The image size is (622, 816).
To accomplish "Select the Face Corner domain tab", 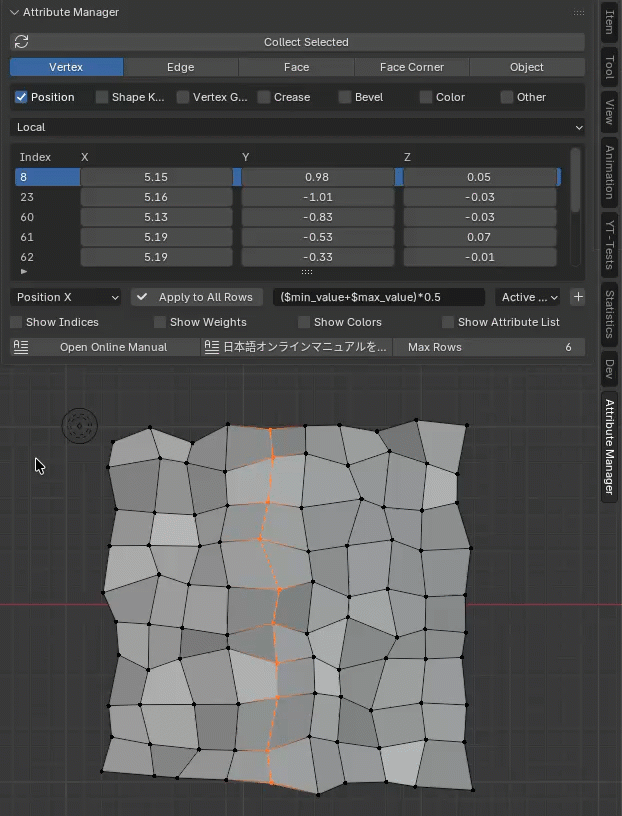I will 411,67.
